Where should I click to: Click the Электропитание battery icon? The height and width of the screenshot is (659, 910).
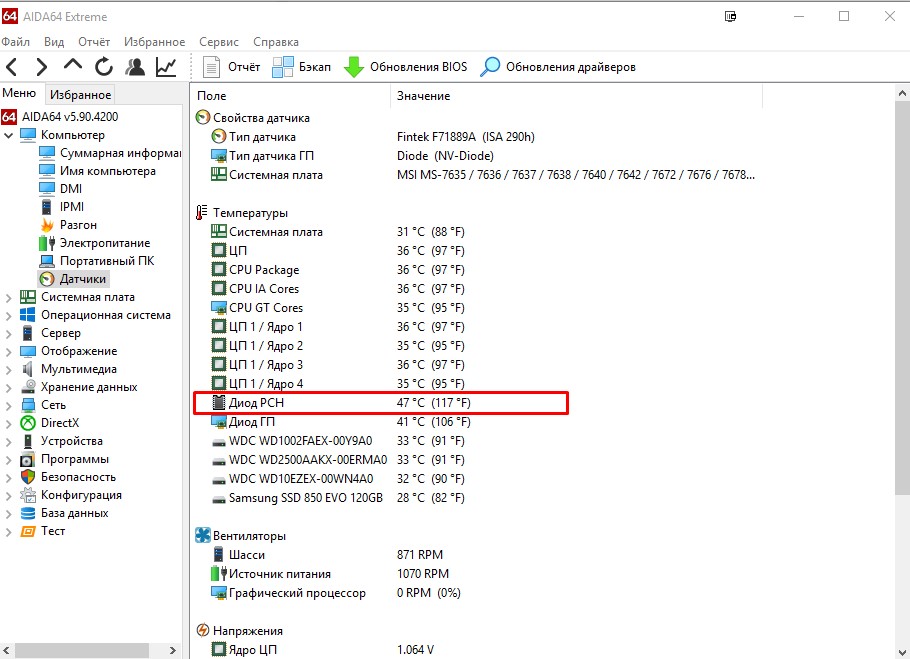tap(47, 243)
